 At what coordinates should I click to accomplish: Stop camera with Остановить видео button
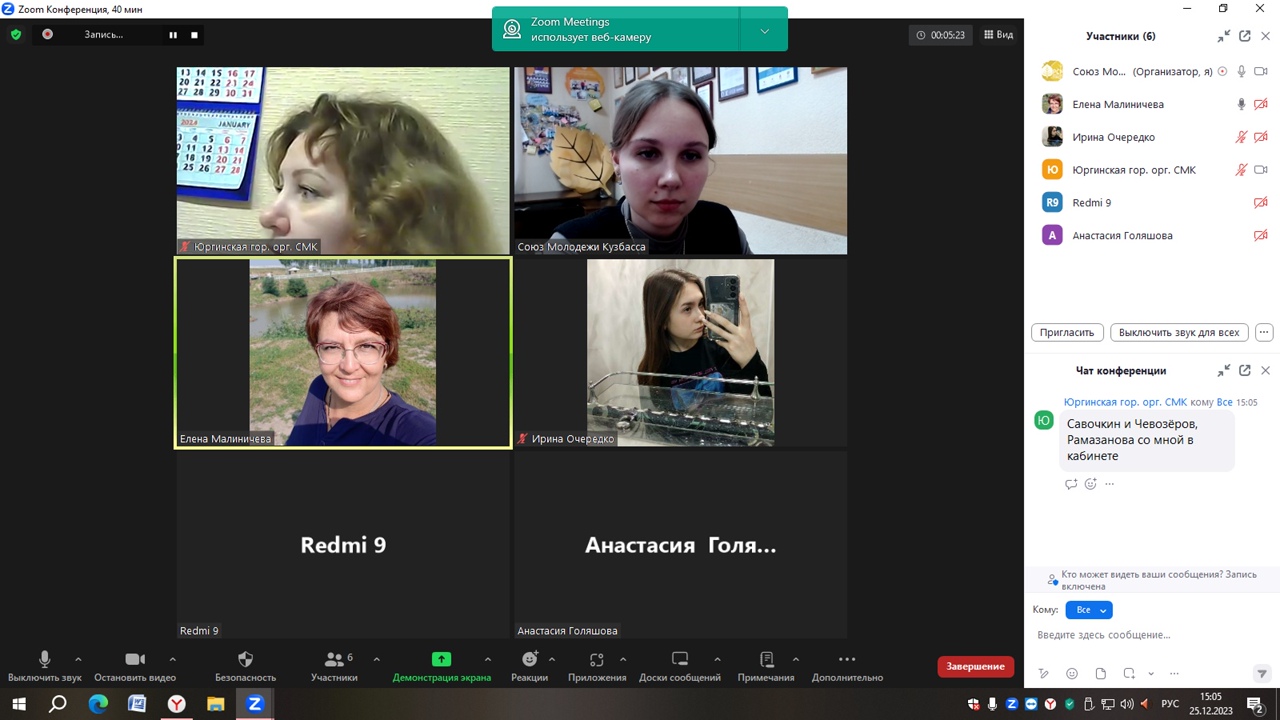pyautogui.click(x=135, y=666)
